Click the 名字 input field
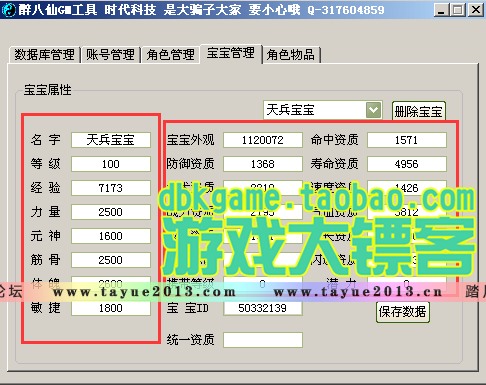The height and width of the screenshot is (385, 486). click(111, 140)
